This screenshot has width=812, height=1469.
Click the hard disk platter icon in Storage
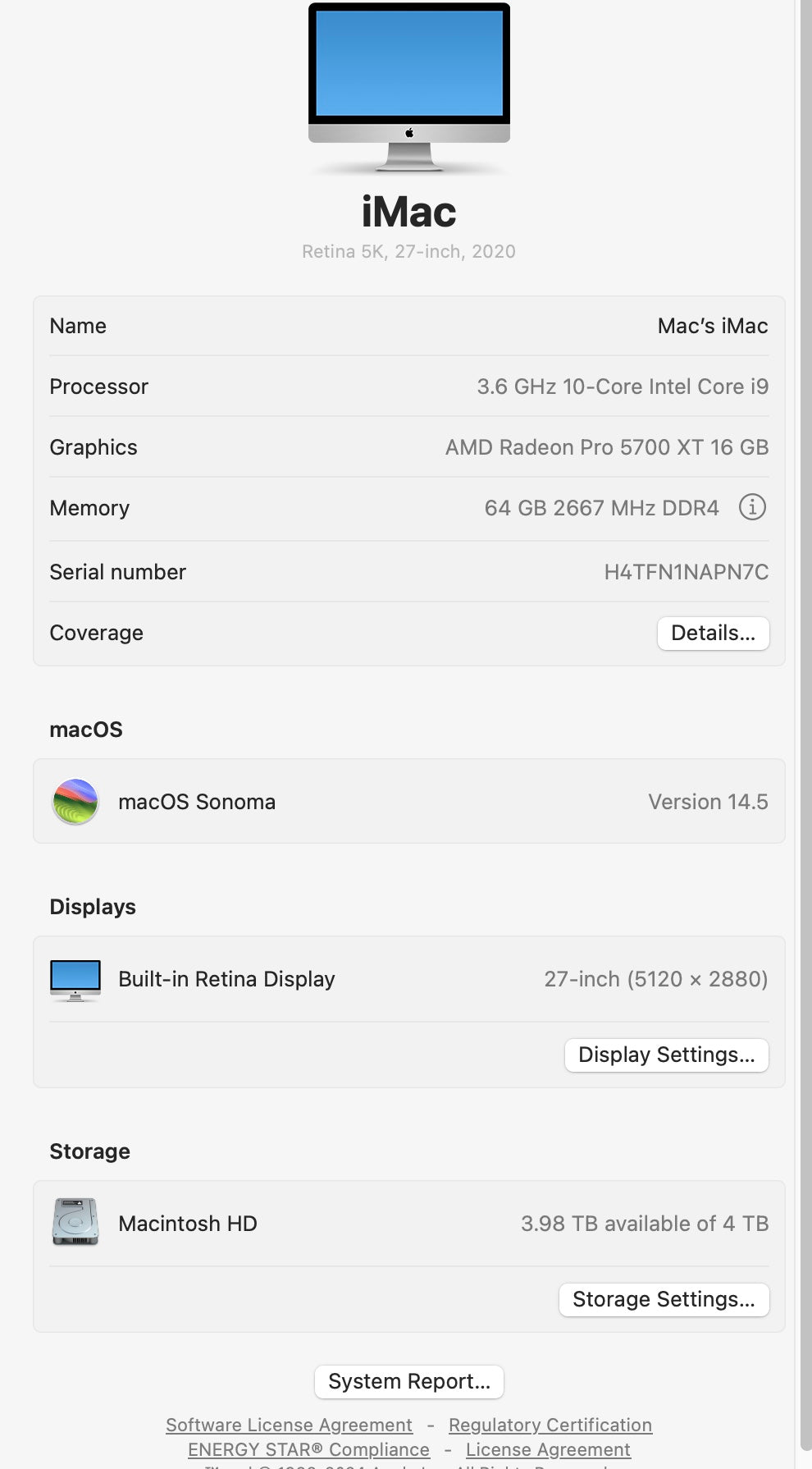pyautogui.click(x=75, y=1223)
